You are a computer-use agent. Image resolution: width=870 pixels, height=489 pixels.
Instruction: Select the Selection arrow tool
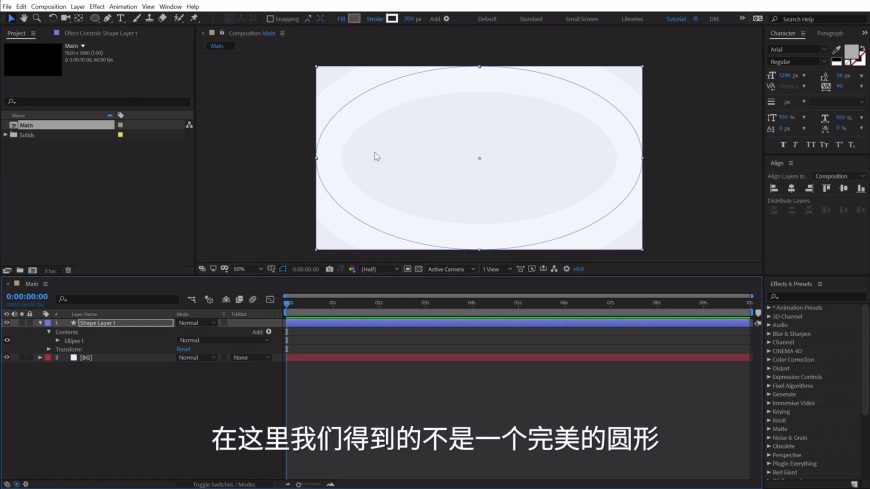[11, 18]
